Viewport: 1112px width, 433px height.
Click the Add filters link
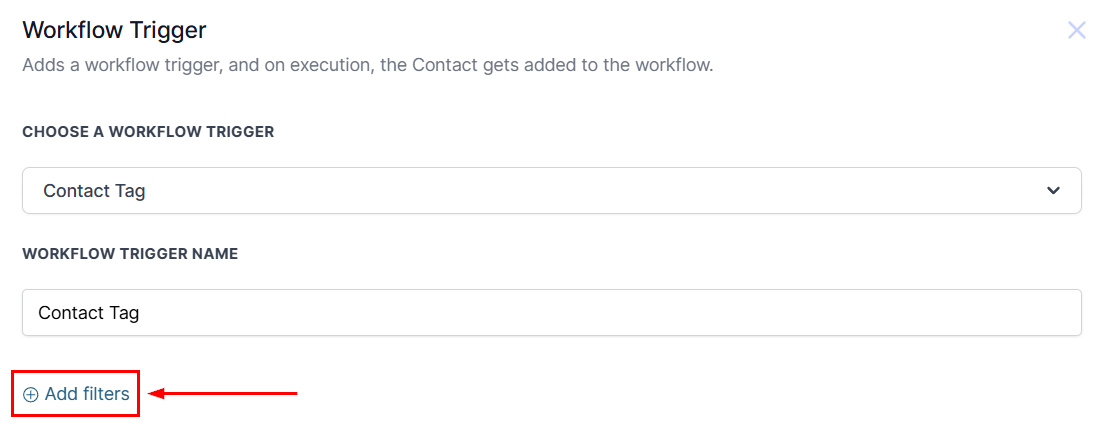pyautogui.click(x=76, y=394)
